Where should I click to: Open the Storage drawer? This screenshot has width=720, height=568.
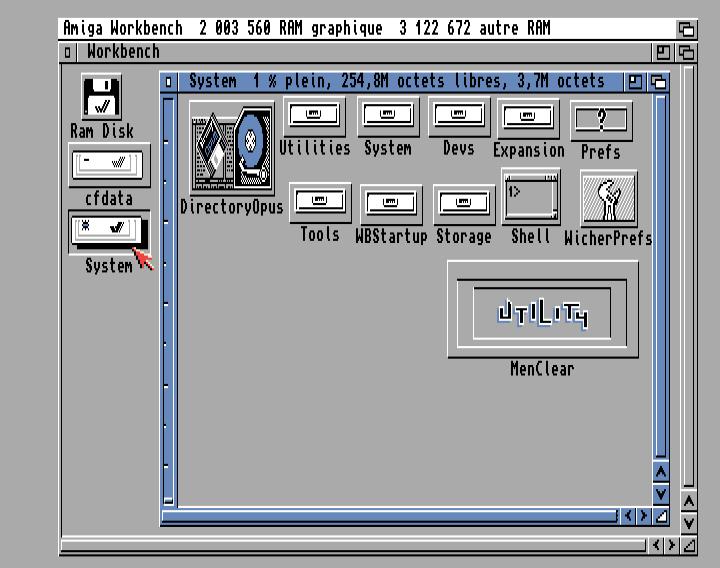[464, 204]
